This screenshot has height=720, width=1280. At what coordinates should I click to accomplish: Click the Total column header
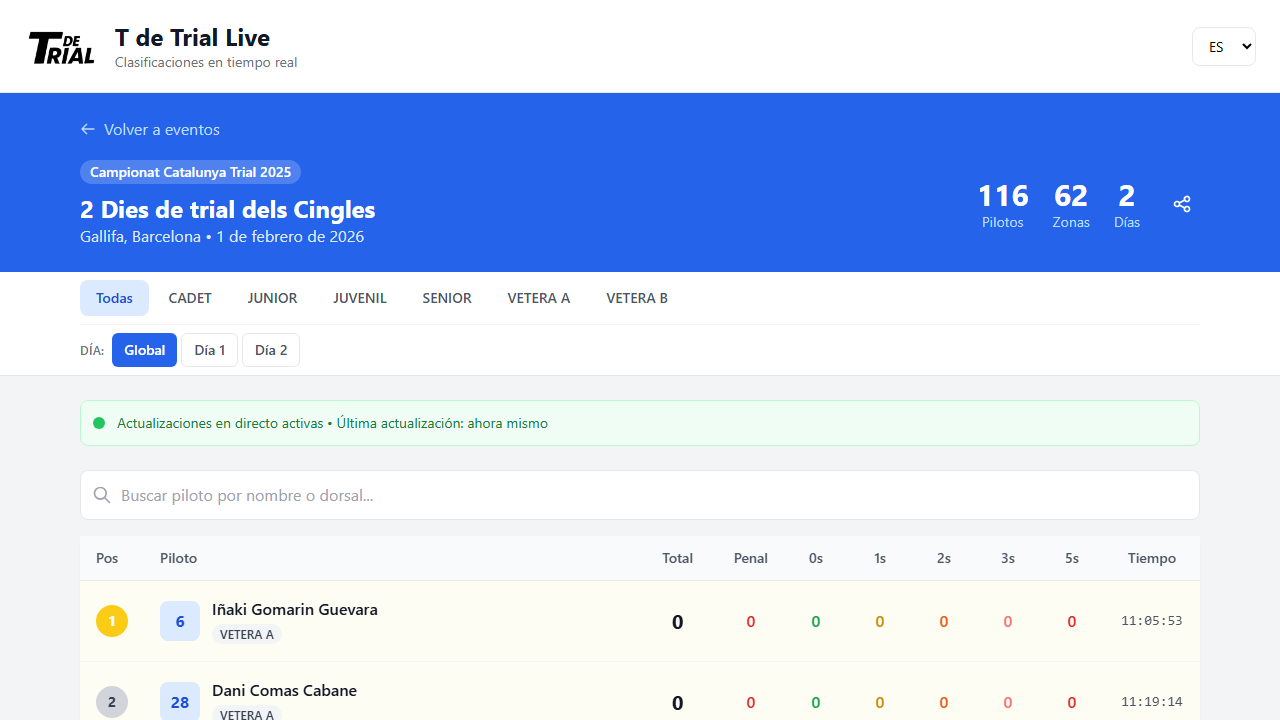coord(677,558)
